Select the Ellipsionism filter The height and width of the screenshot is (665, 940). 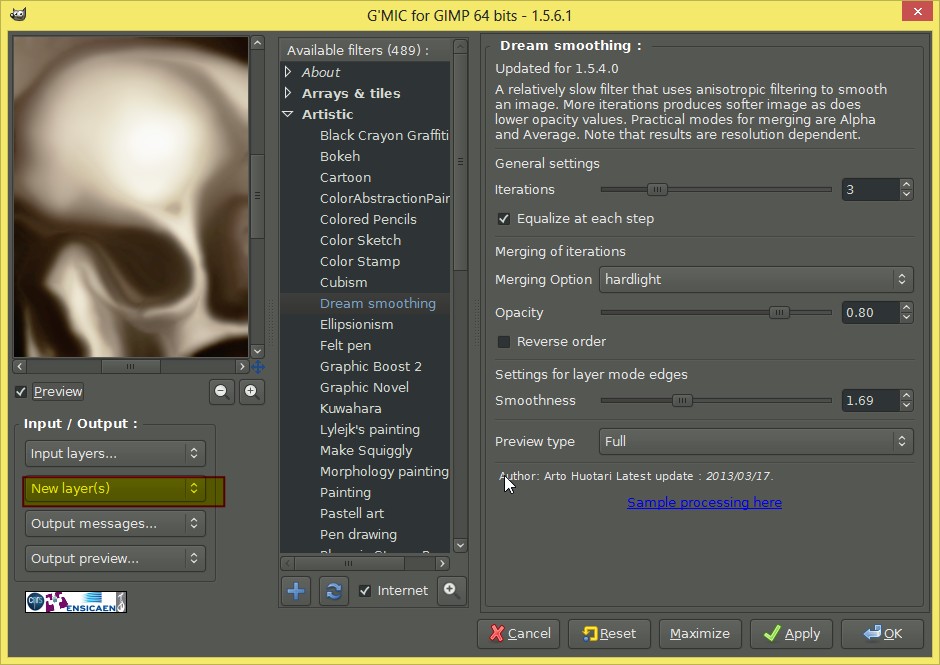pos(357,324)
